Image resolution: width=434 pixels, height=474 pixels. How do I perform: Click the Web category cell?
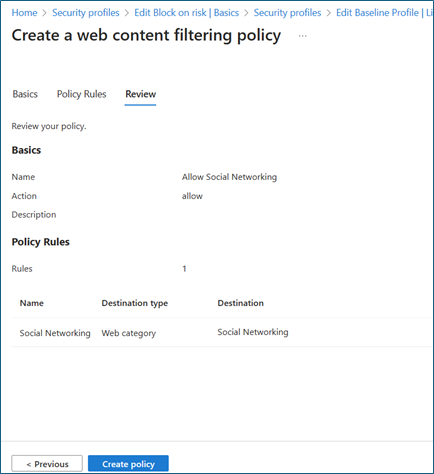(x=129, y=333)
